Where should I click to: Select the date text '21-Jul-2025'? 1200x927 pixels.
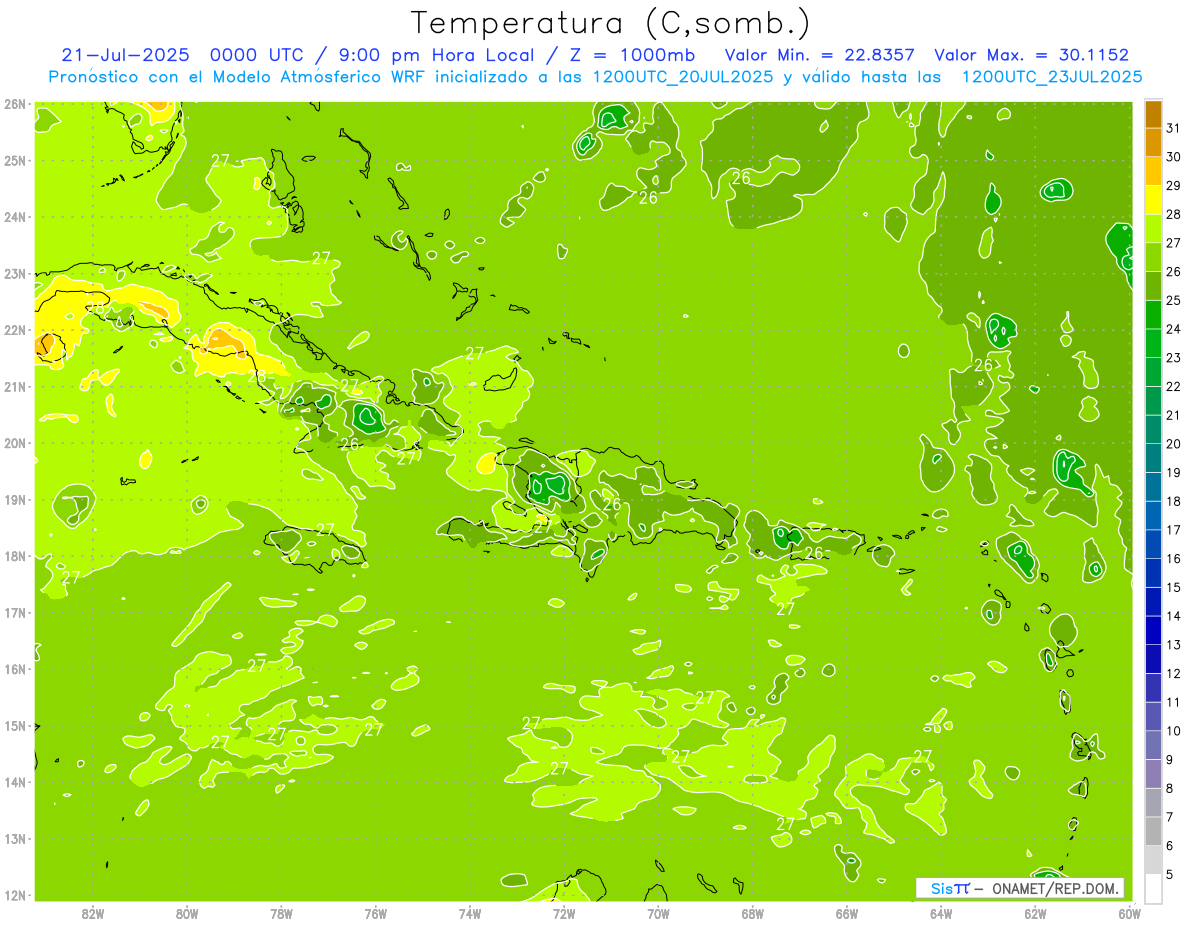[126, 55]
